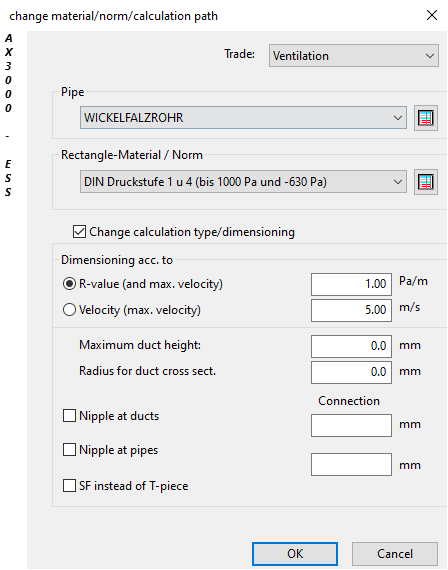Enable Nipple at pipes checkbox
Viewport: 448px width, 570px height.
tap(69, 450)
